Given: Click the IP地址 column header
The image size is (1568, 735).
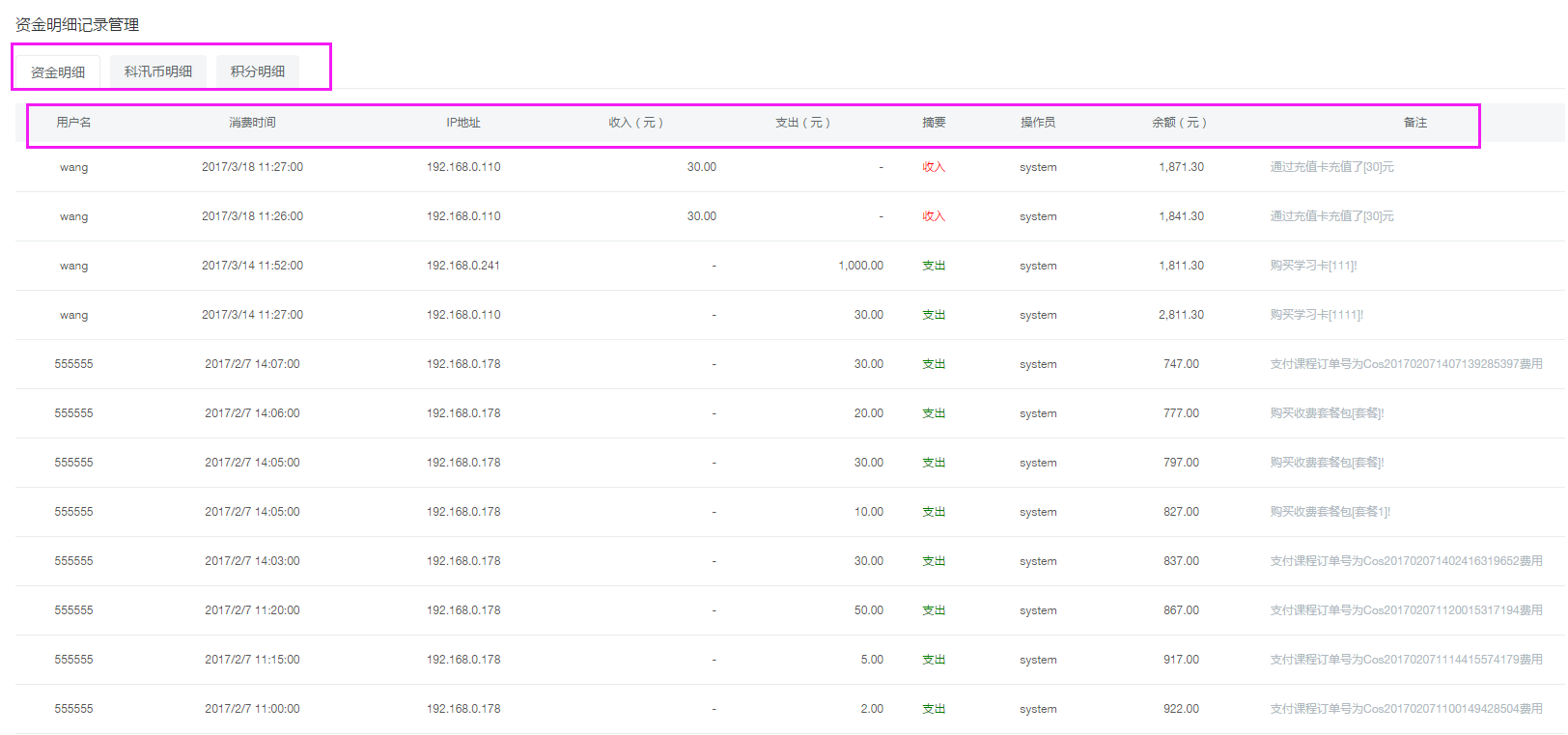Looking at the screenshot, I should click(x=463, y=123).
